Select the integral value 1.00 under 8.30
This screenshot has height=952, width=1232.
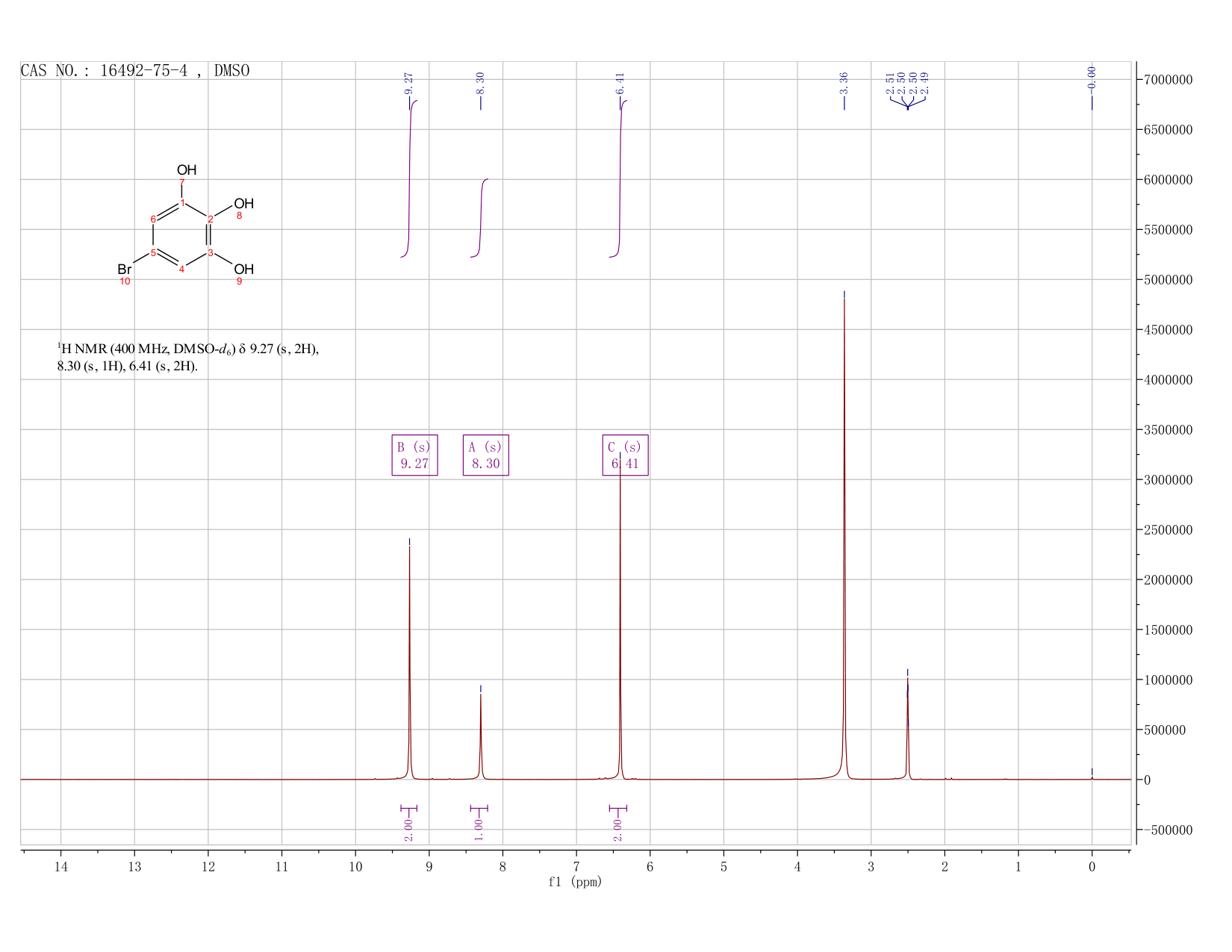pyautogui.click(x=479, y=829)
